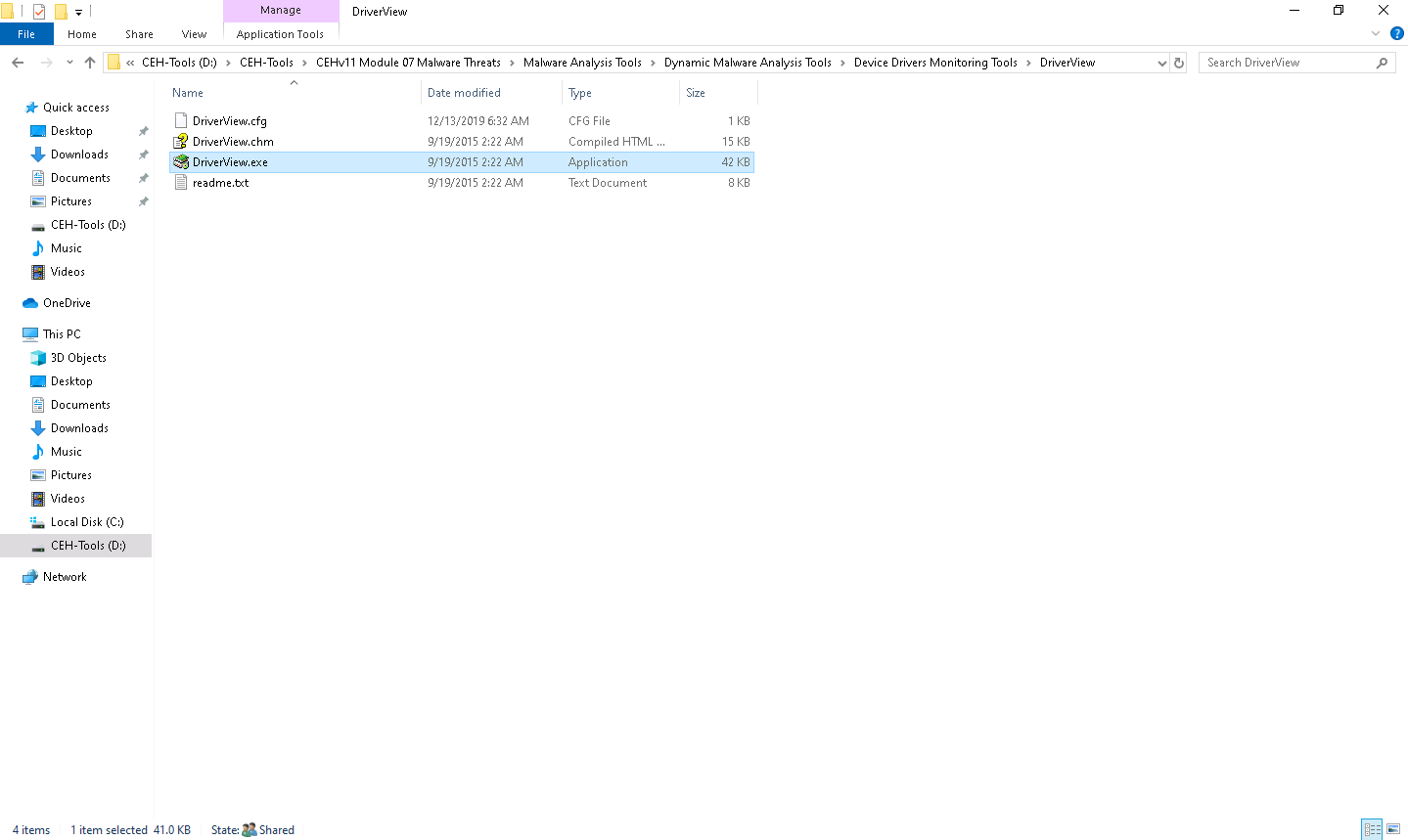This screenshot has width=1408, height=840.
Task: Click Device Drivers Monitoring Tools breadcrumb
Action: coord(935,63)
